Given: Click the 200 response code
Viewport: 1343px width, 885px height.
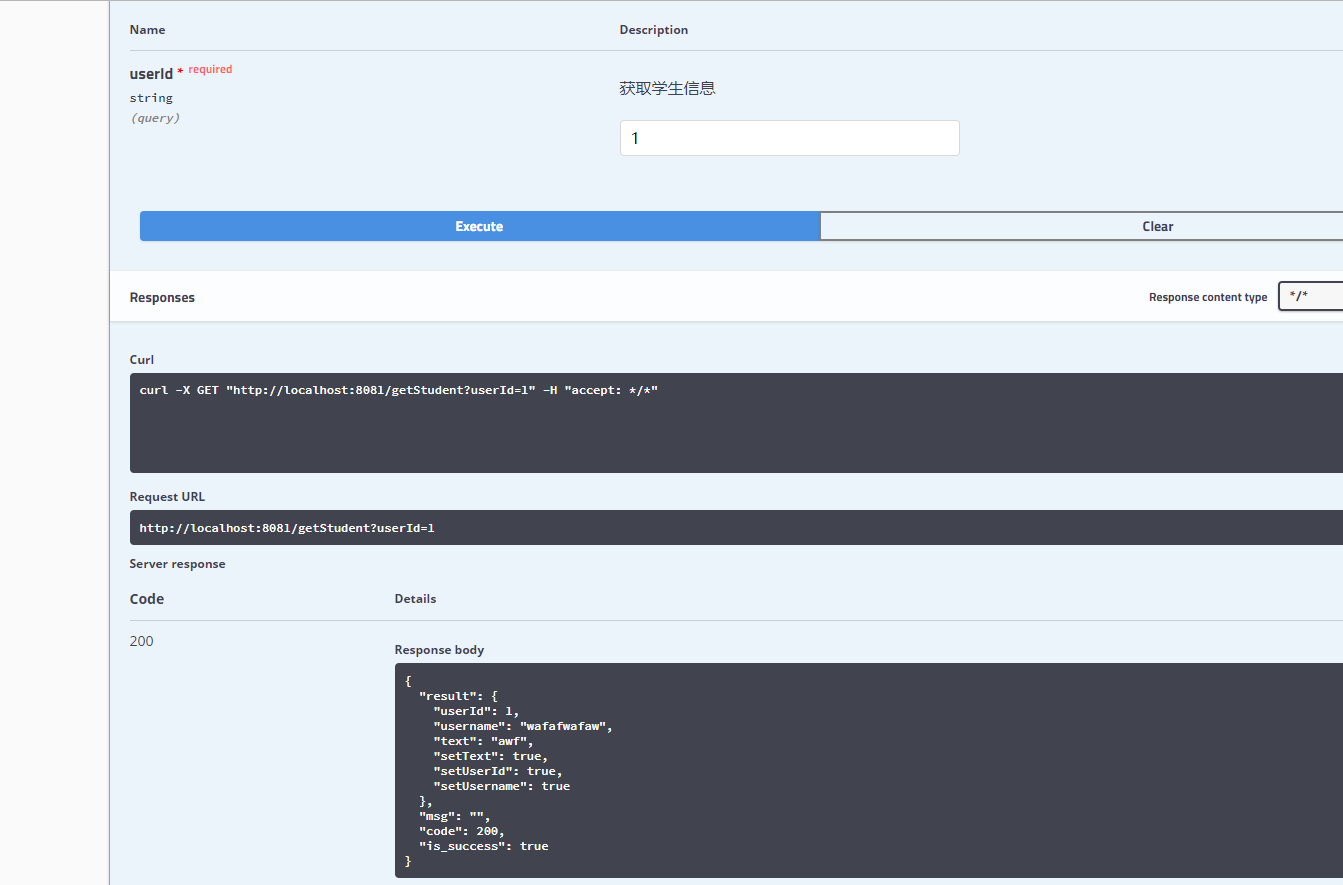Looking at the screenshot, I should click(141, 641).
